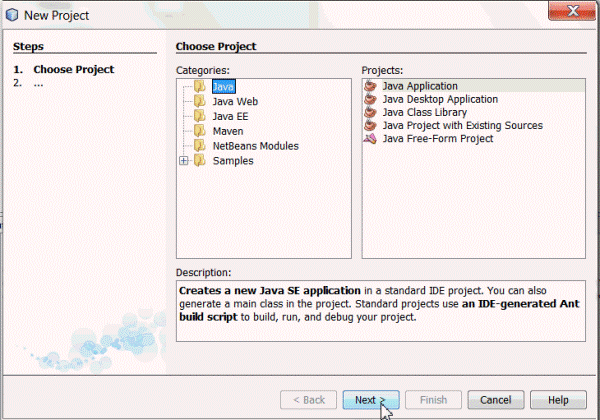Click inside the Description text box
Viewport: 600px width, 420px height.
tap(381, 311)
